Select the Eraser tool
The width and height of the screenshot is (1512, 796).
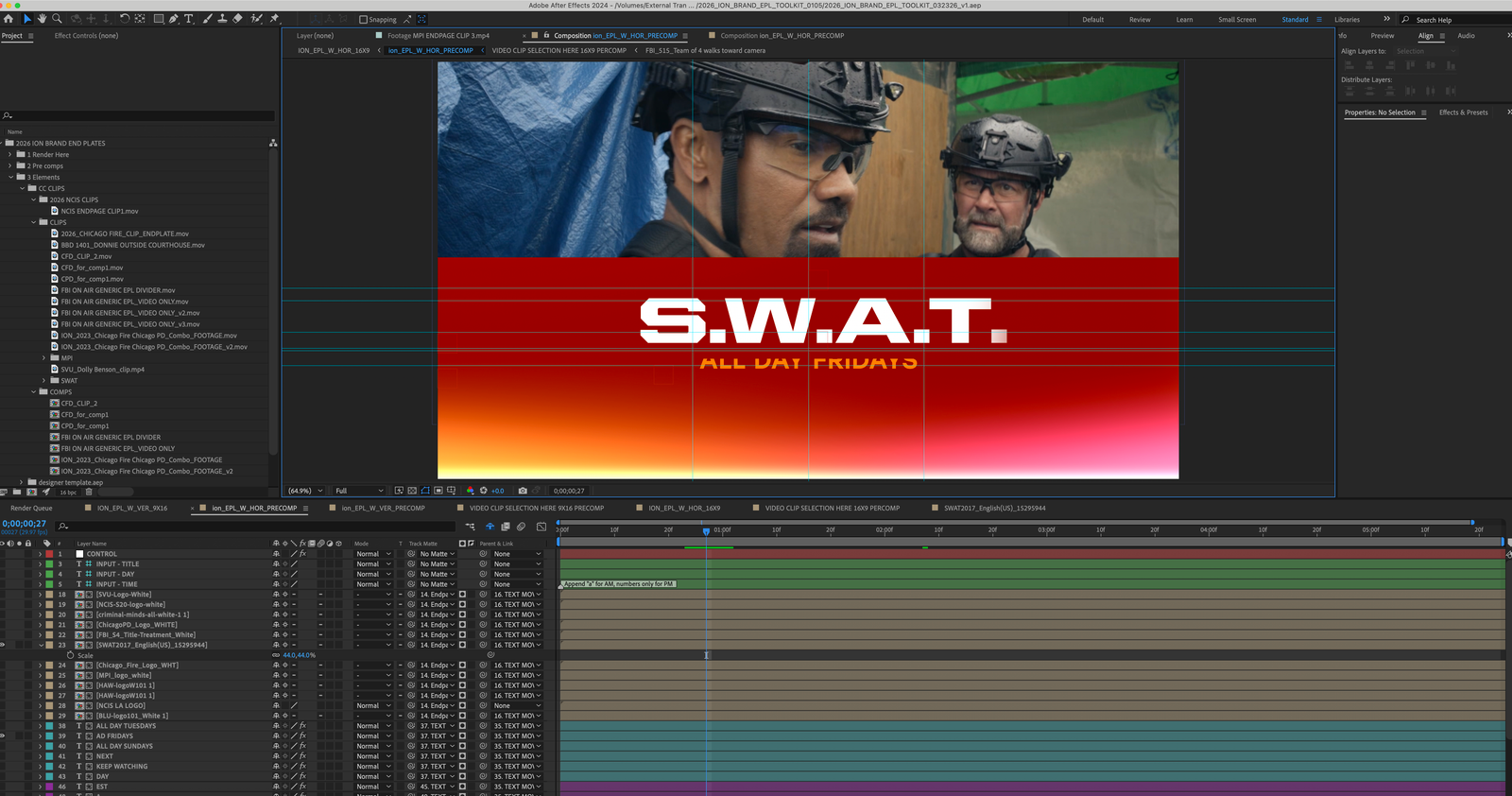tap(237, 19)
